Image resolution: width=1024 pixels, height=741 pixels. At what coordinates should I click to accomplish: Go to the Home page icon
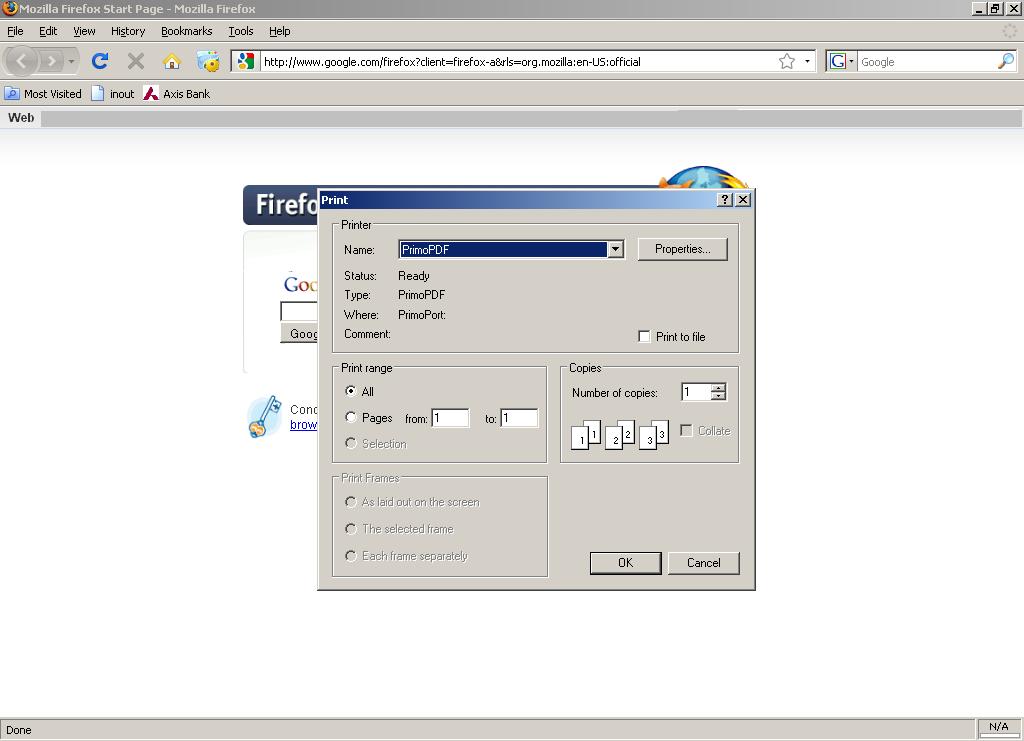(172, 61)
